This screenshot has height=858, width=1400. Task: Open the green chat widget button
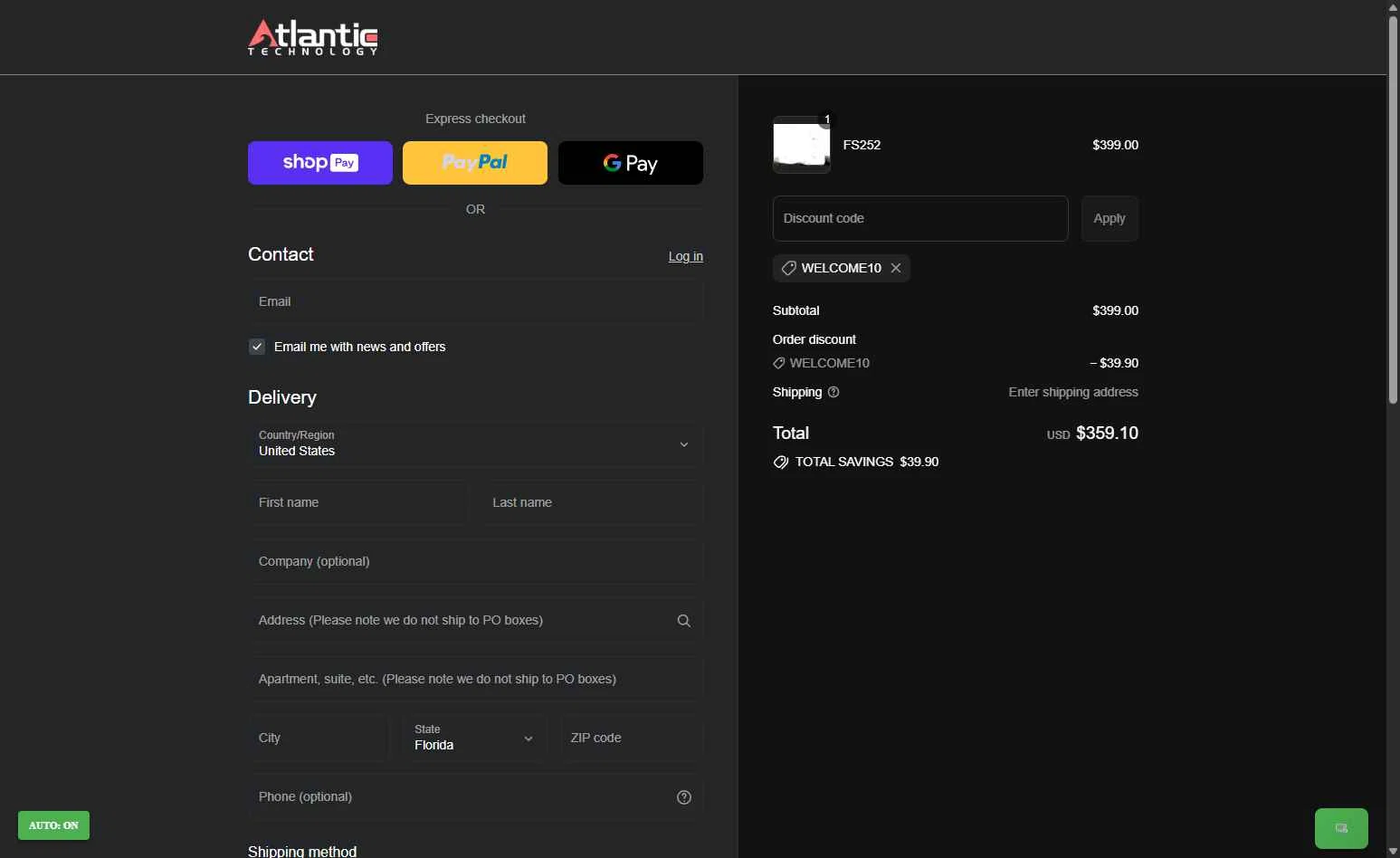[1341, 828]
